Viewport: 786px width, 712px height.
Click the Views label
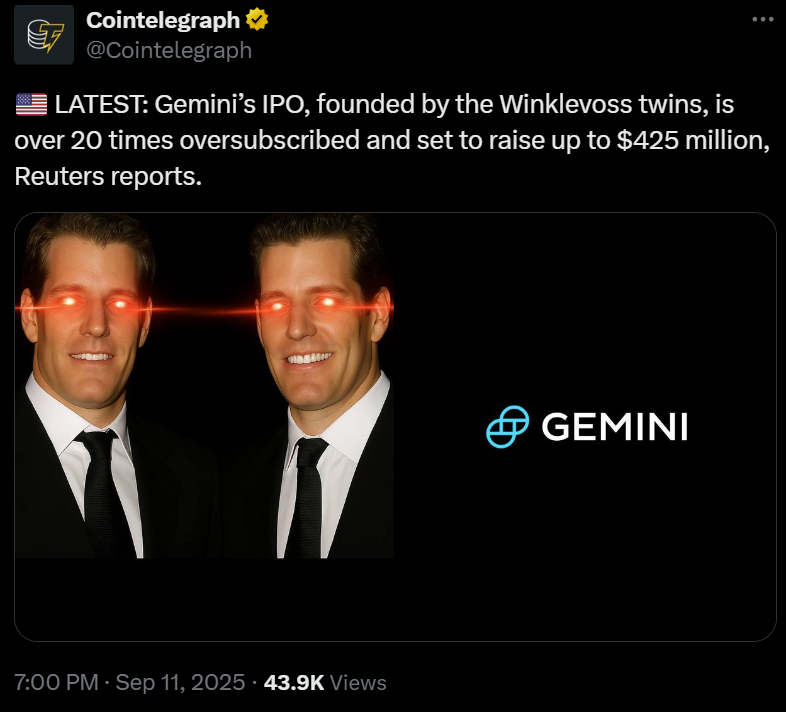pos(358,683)
